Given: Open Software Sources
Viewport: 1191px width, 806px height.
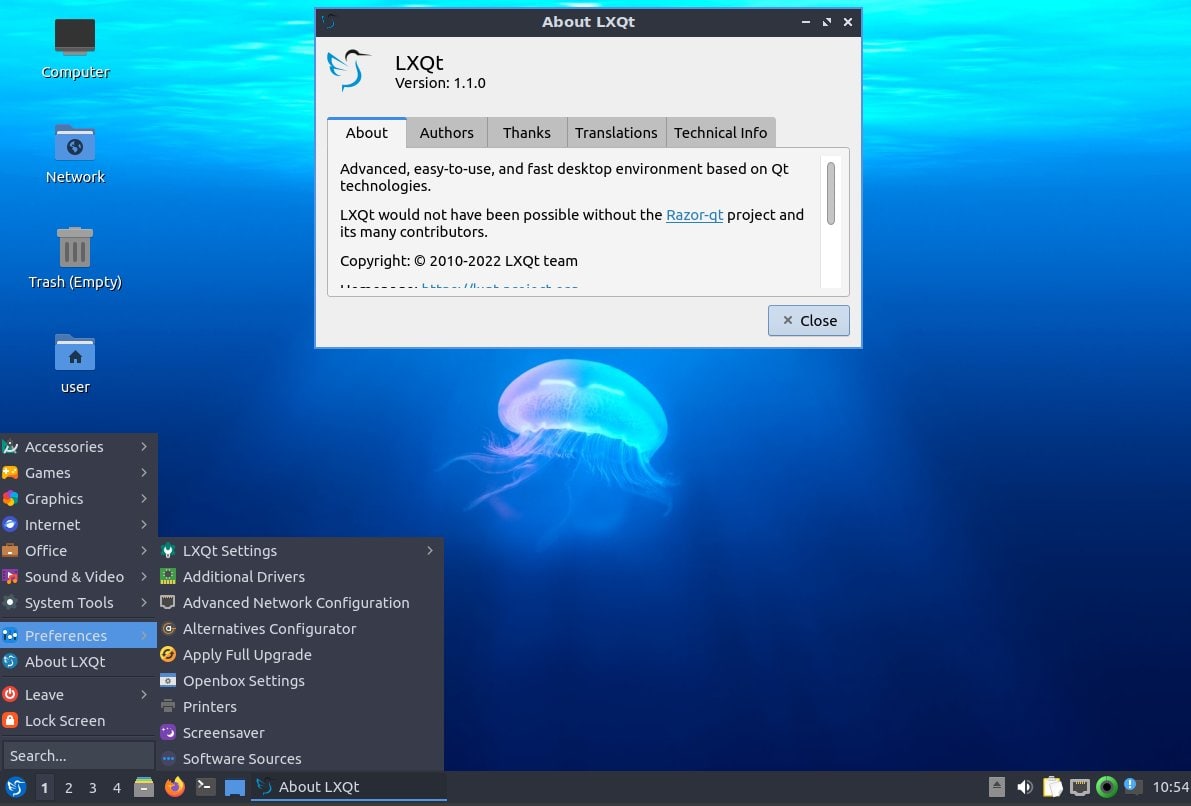Looking at the screenshot, I should (300, 758).
